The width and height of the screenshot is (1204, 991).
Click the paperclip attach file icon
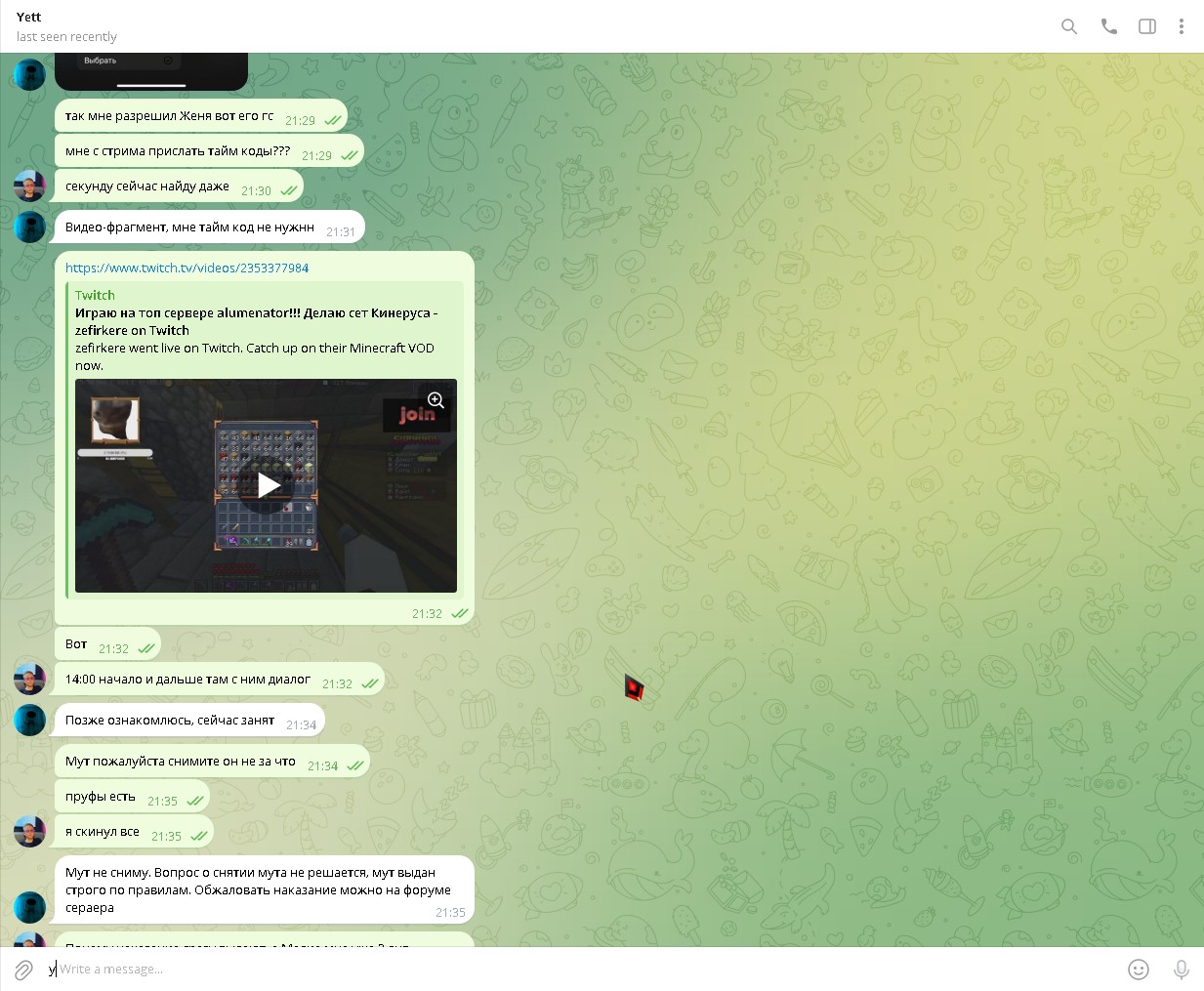[23, 970]
